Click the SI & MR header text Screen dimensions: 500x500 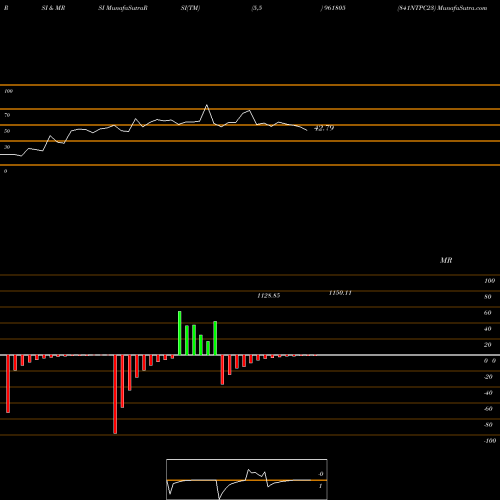(x=53, y=8)
